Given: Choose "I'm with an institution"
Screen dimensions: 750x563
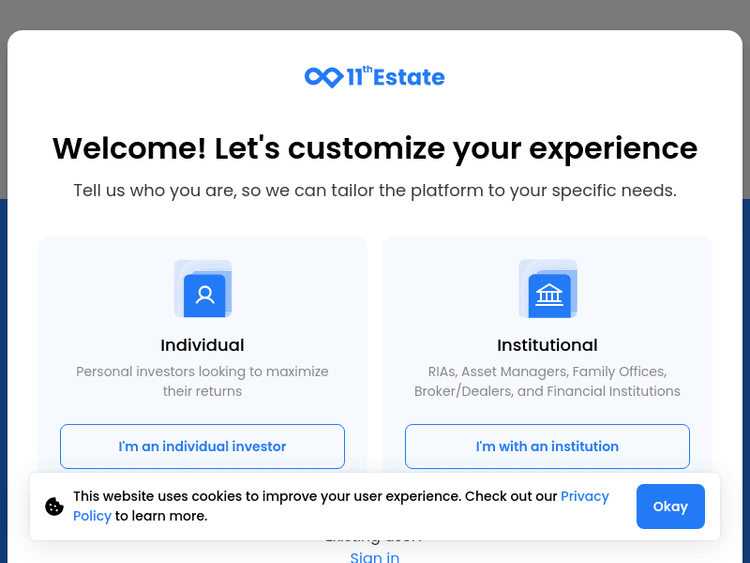Looking at the screenshot, I should pyautogui.click(x=547, y=446).
